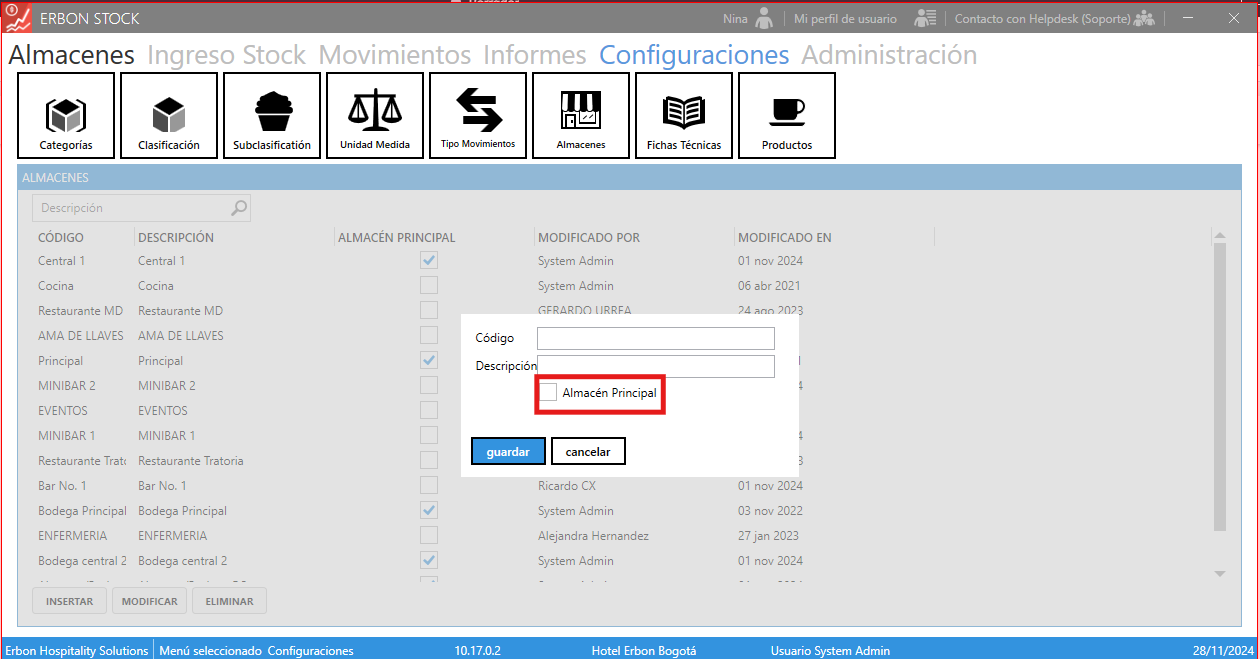Click the Código input field

(x=655, y=338)
